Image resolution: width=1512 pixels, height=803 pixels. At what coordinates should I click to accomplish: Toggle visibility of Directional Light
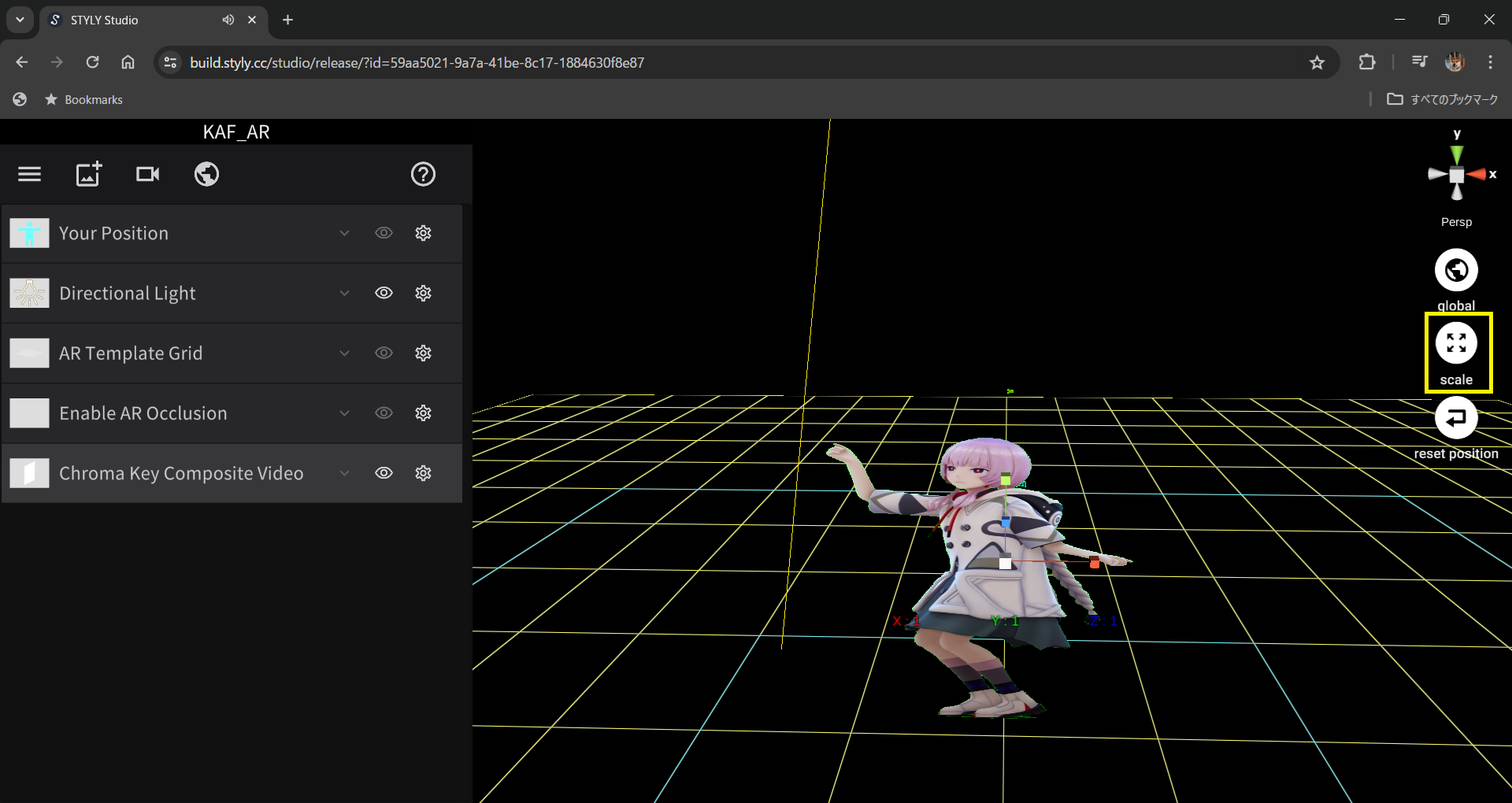384,293
